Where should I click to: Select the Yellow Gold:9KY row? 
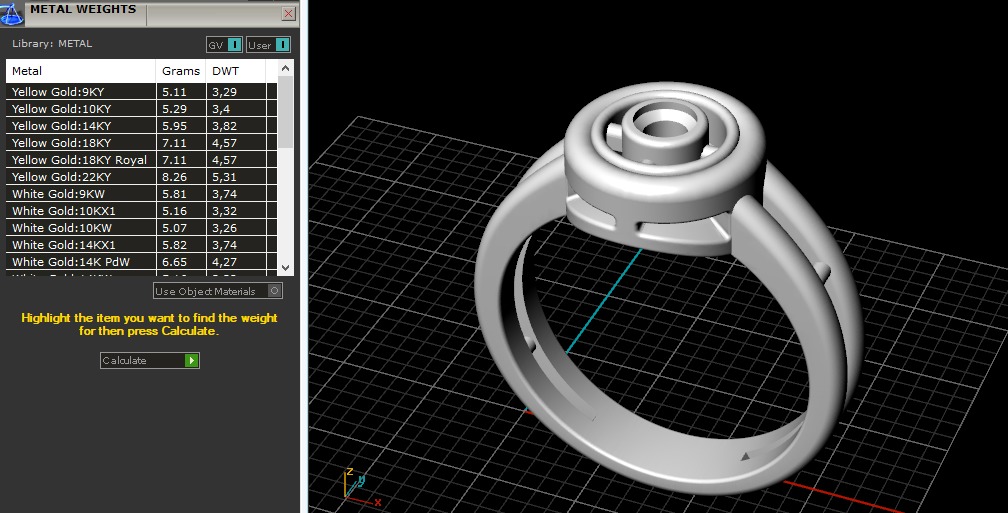pos(141,92)
